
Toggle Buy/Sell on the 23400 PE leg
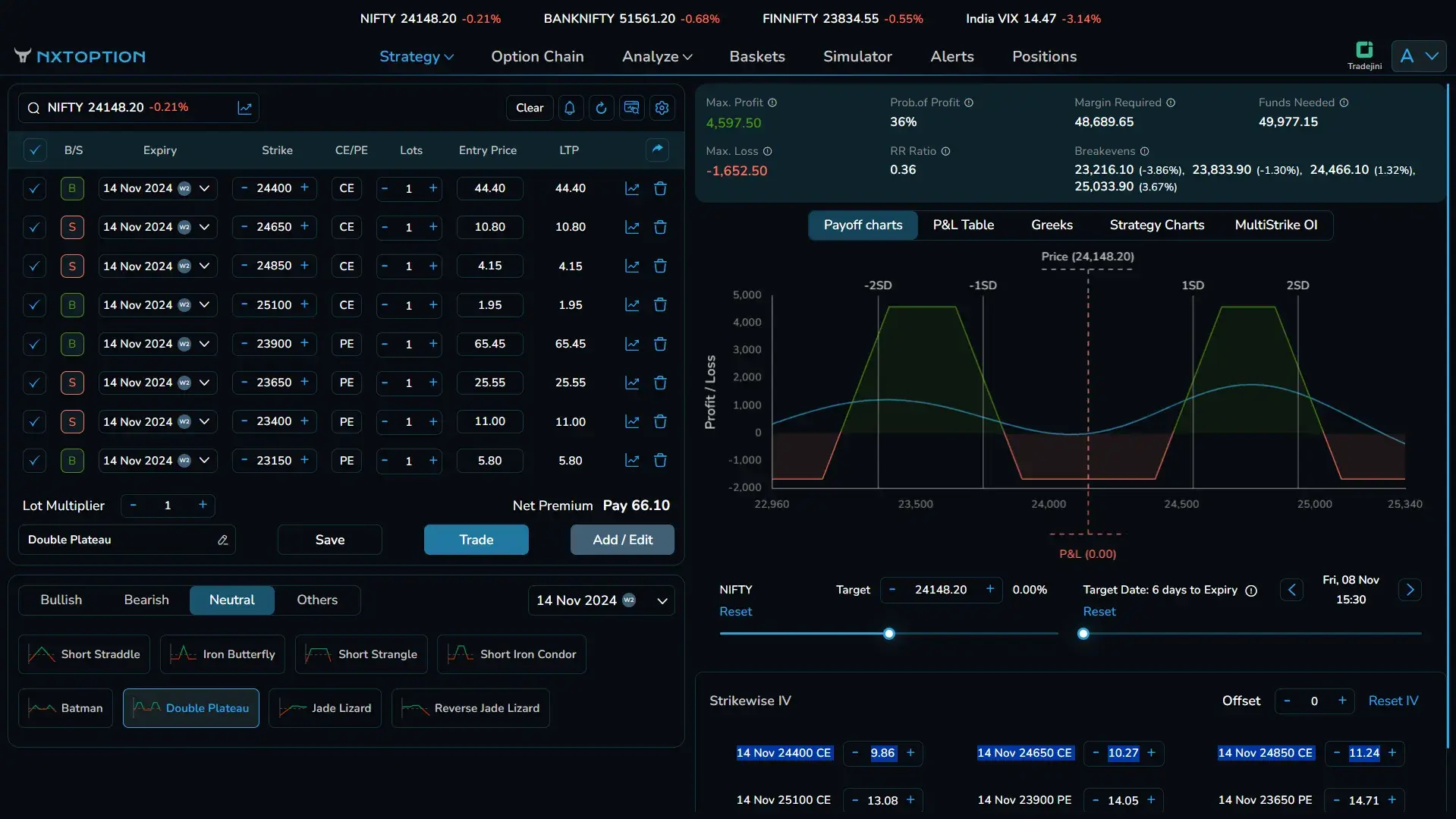[72, 422]
